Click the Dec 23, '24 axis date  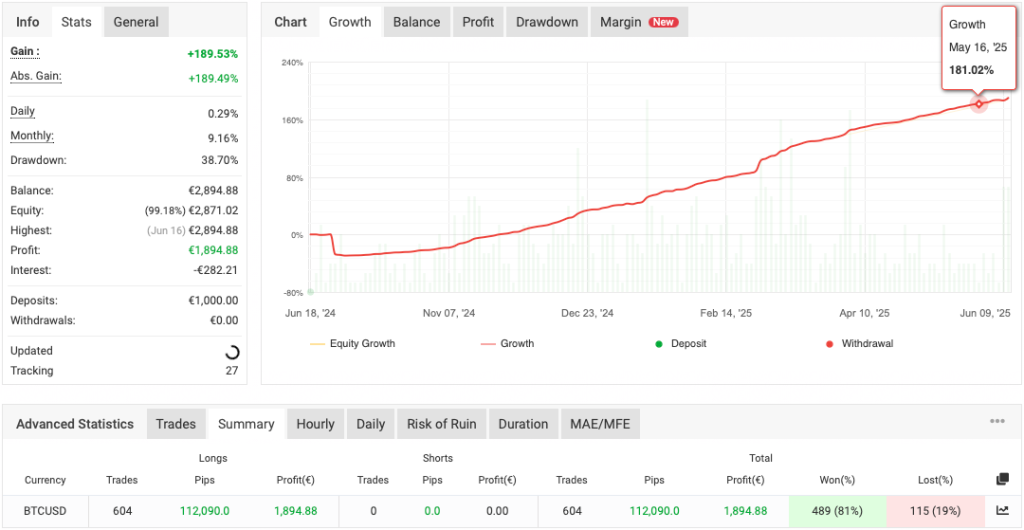click(587, 313)
